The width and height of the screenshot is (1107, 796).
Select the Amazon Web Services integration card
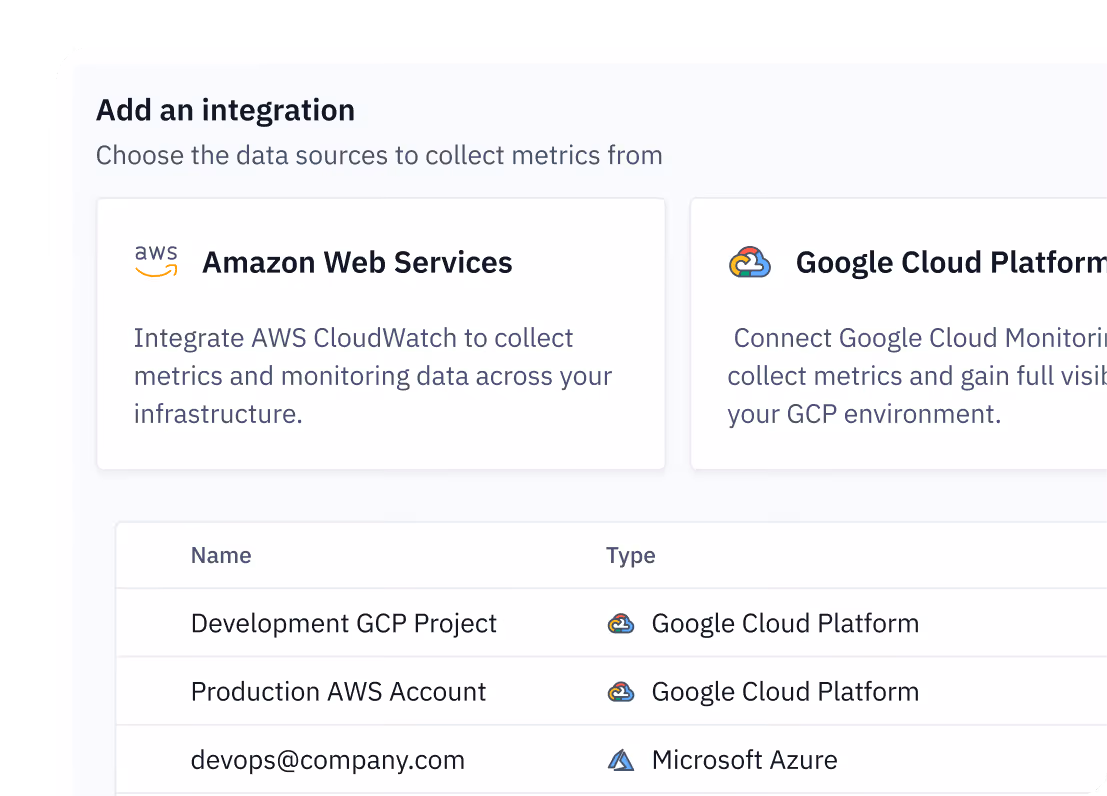(x=381, y=333)
